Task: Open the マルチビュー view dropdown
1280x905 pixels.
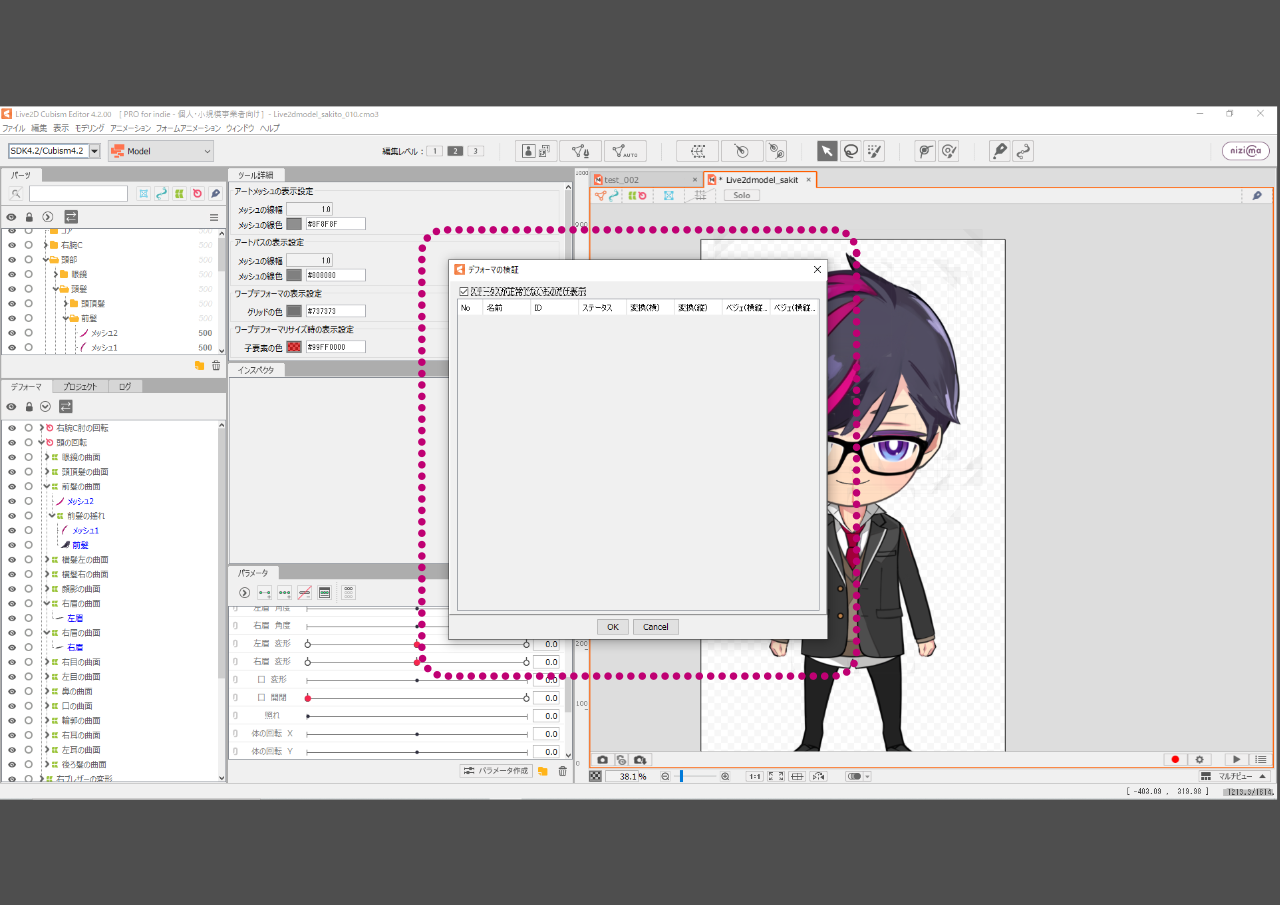Action: (x=1234, y=776)
